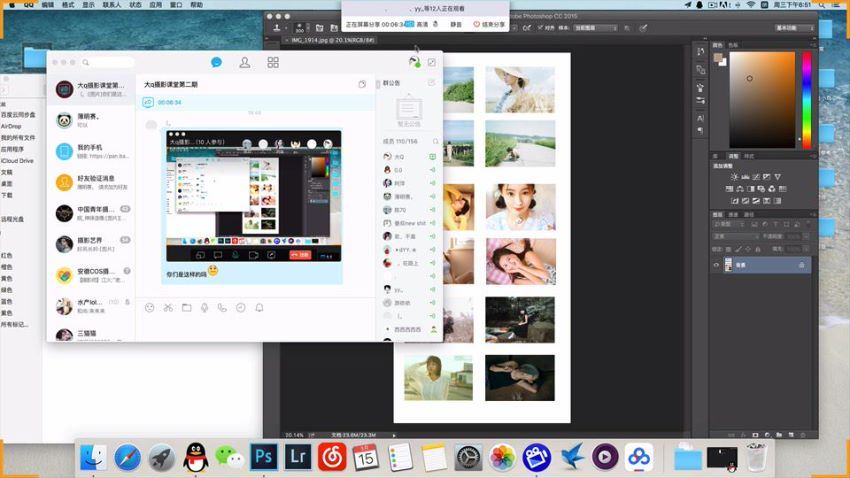
Task: Click the microphone voice icon in chat toolbar
Action: (x=204, y=307)
